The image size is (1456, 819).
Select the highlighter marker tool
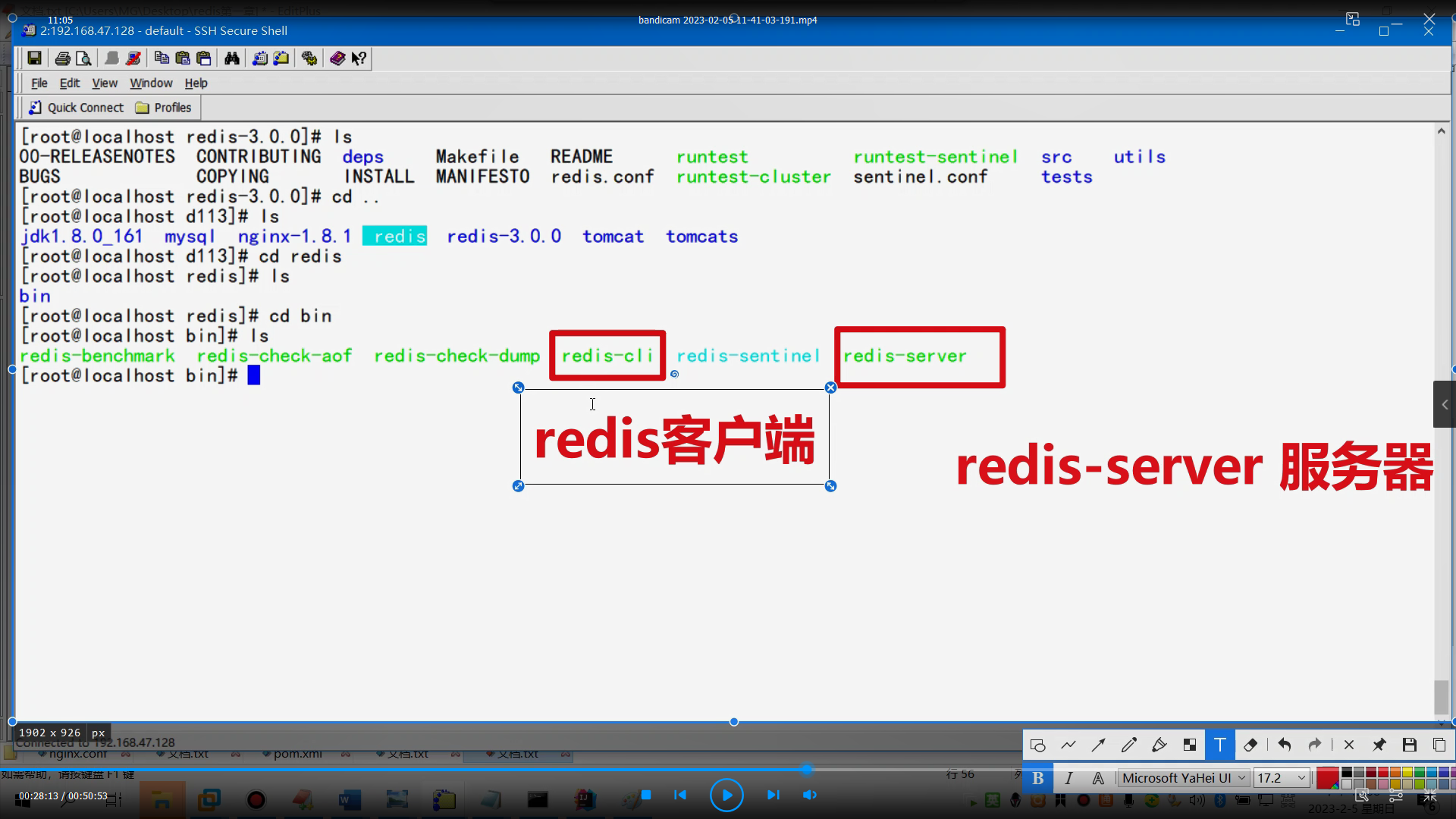click(x=1159, y=745)
